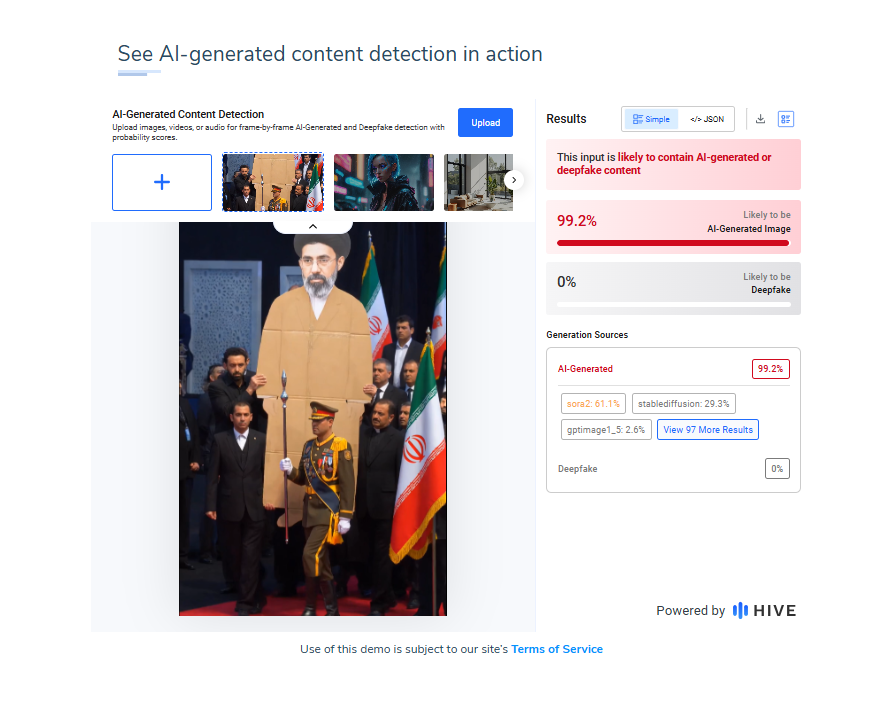The height and width of the screenshot is (716, 873).
Task: Select the flags crowd sample thumbnail
Action: (x=273, y=182)
